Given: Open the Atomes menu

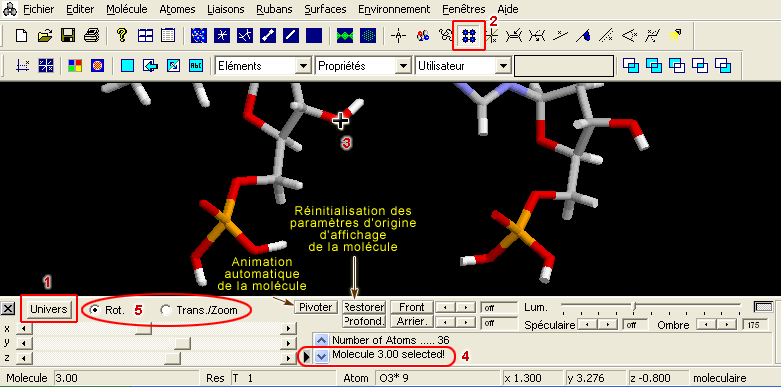Looking at the screenshot, I should [177, 9].
